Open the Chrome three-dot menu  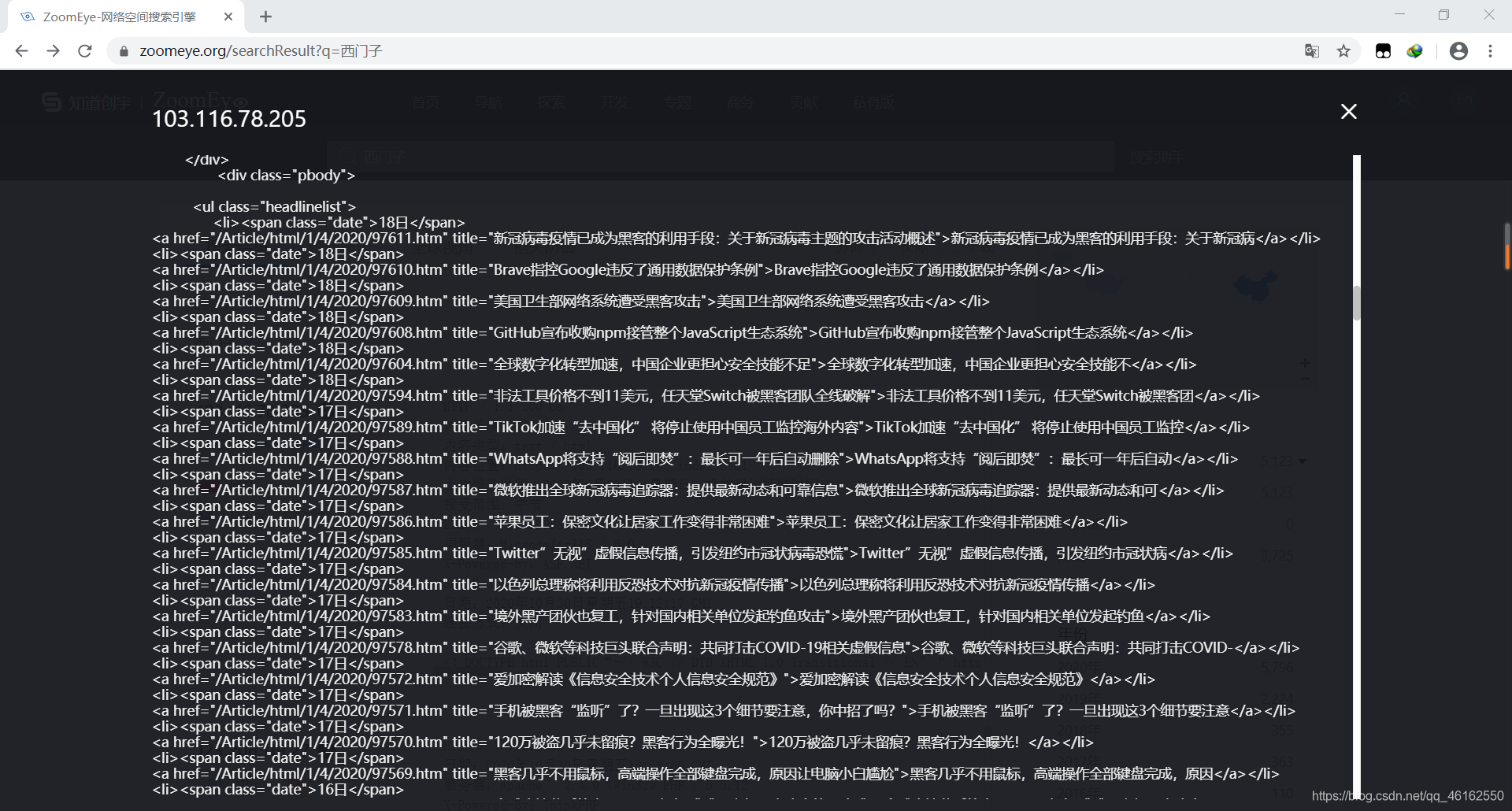click(x=1490, y=51)
